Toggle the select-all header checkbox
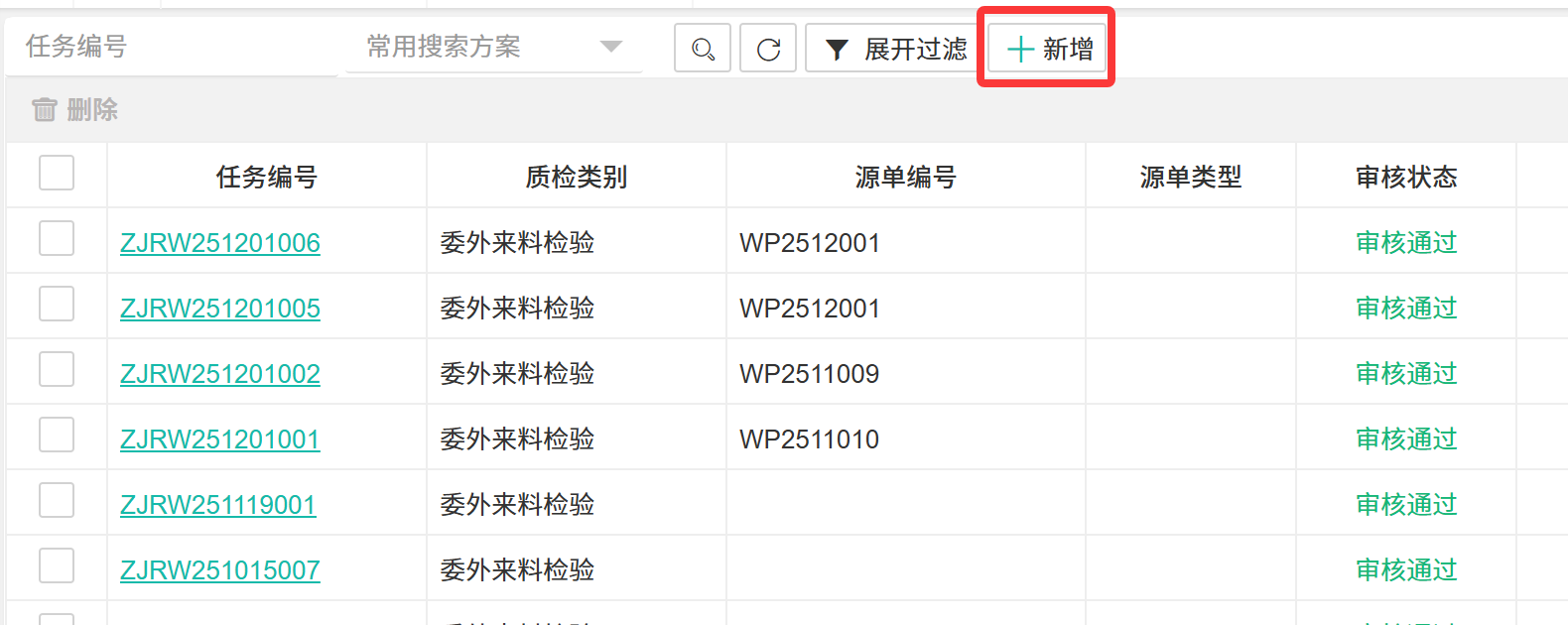This screenshot has height=625, width=1568. pos(57,173)
